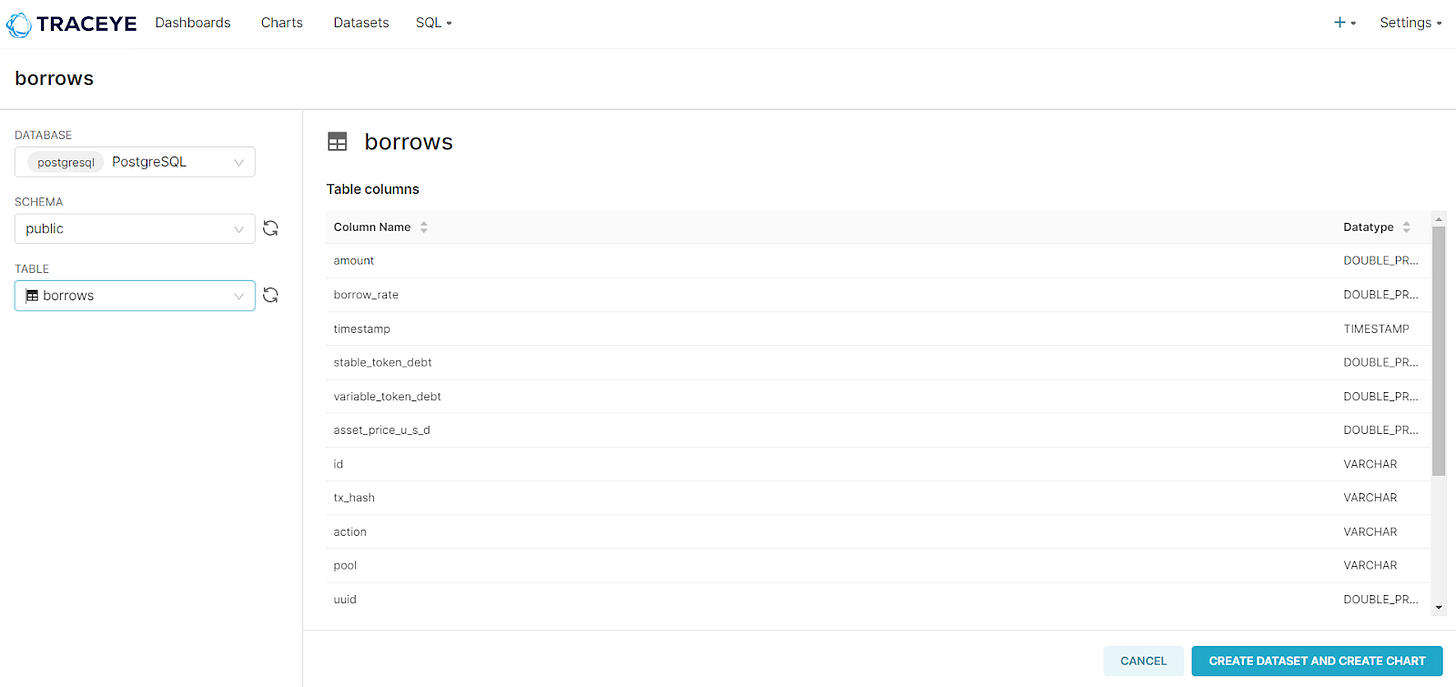Open the plus new-item menu
The height and width of the screenshot is (687, 1456).
(1344, 23)
